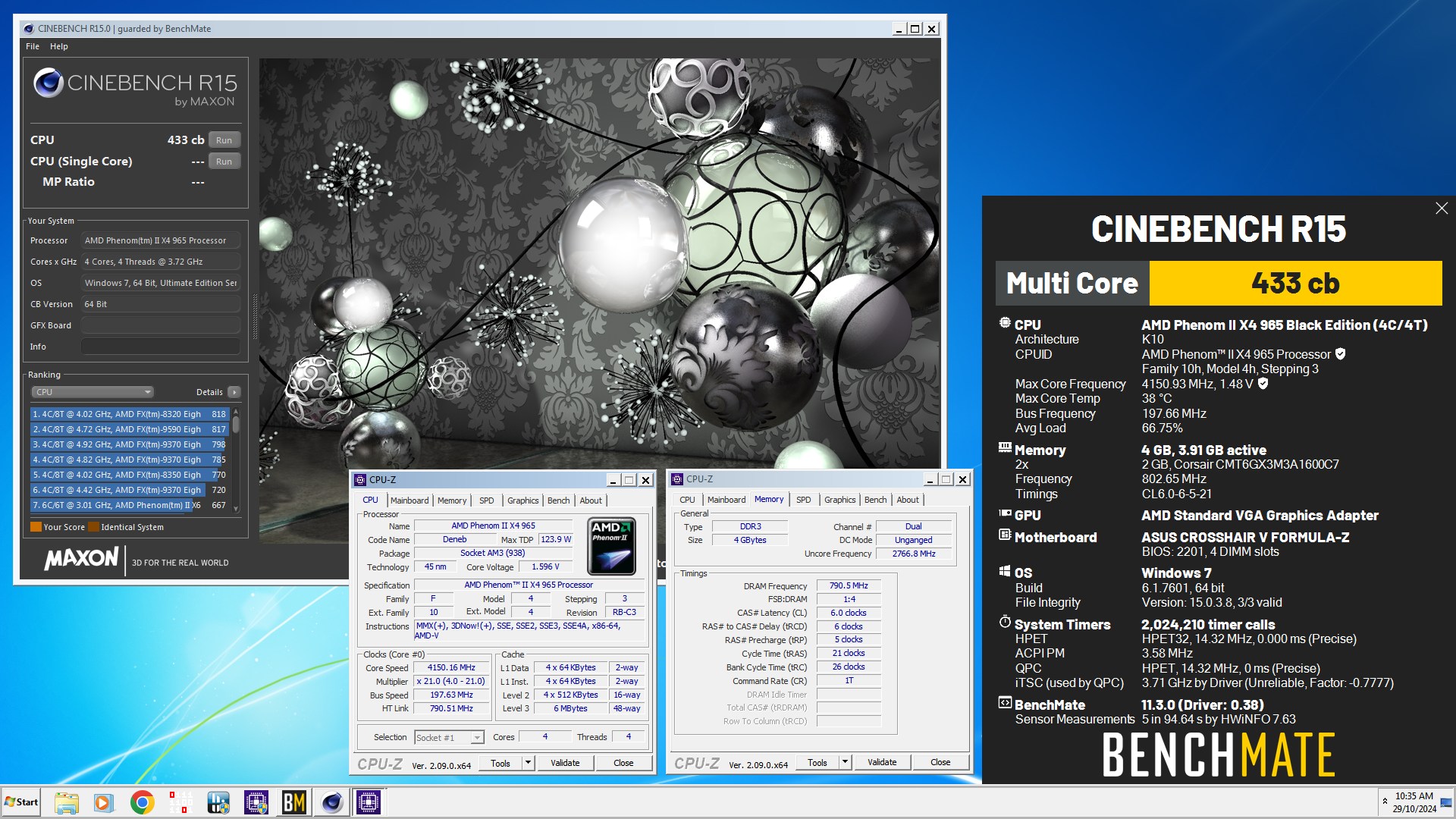Click the MAXON logo at bottom
The width and height of the screenshot is (1456, 819).
pyautogui.click(x=81, y=560)
